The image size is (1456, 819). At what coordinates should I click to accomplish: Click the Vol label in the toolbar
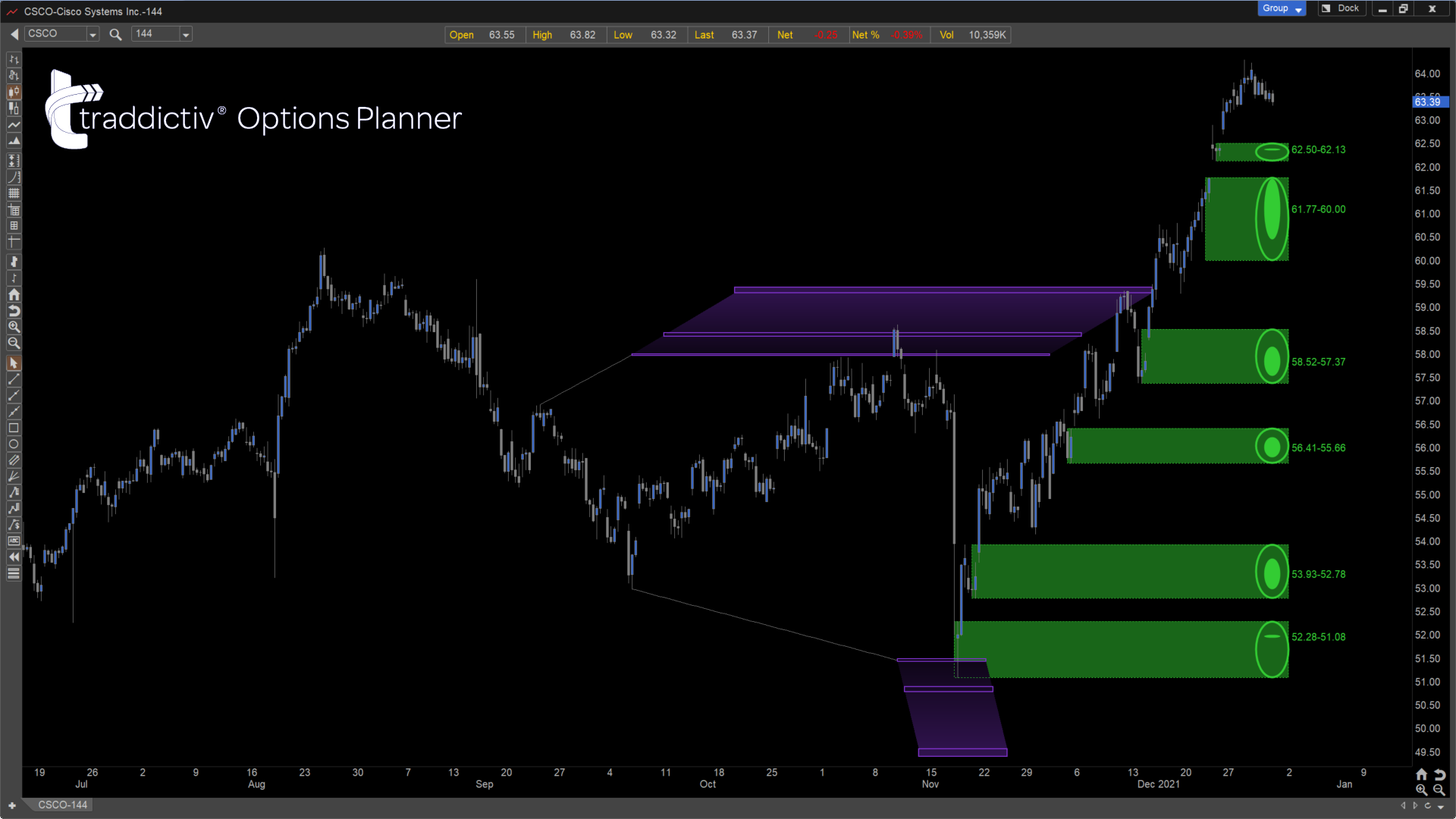pyautogui.click(x=946, y=35)
